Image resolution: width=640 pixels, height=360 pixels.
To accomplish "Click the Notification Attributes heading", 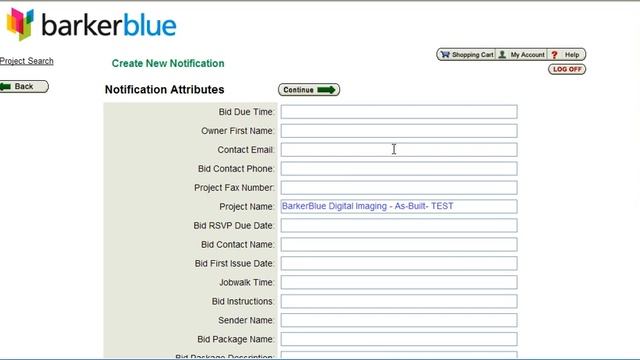I will 164,89.
